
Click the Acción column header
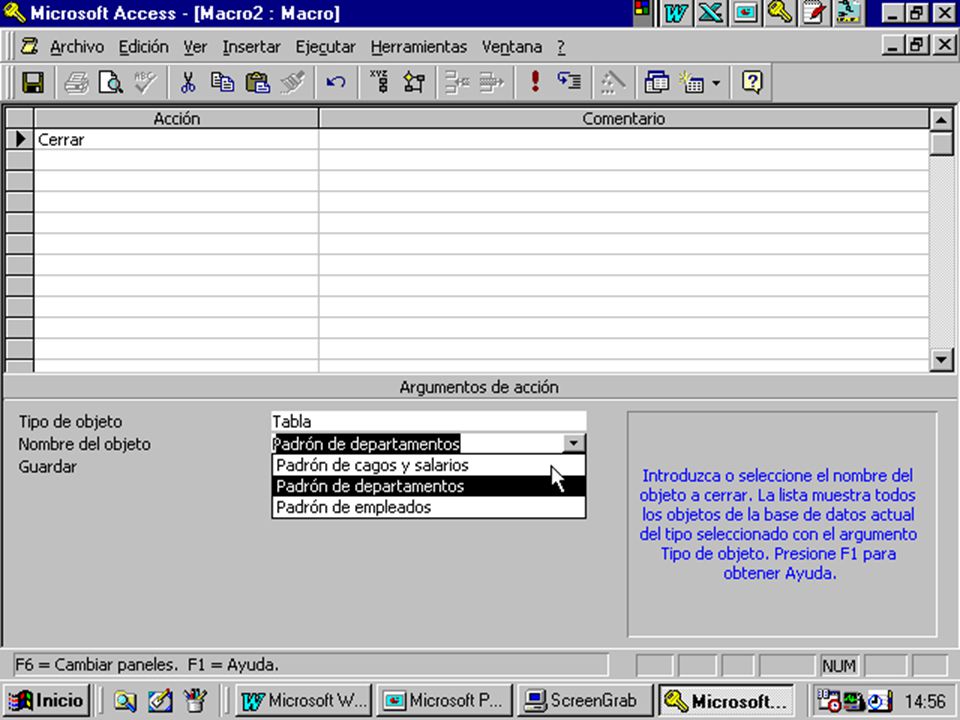click(176, 118)
